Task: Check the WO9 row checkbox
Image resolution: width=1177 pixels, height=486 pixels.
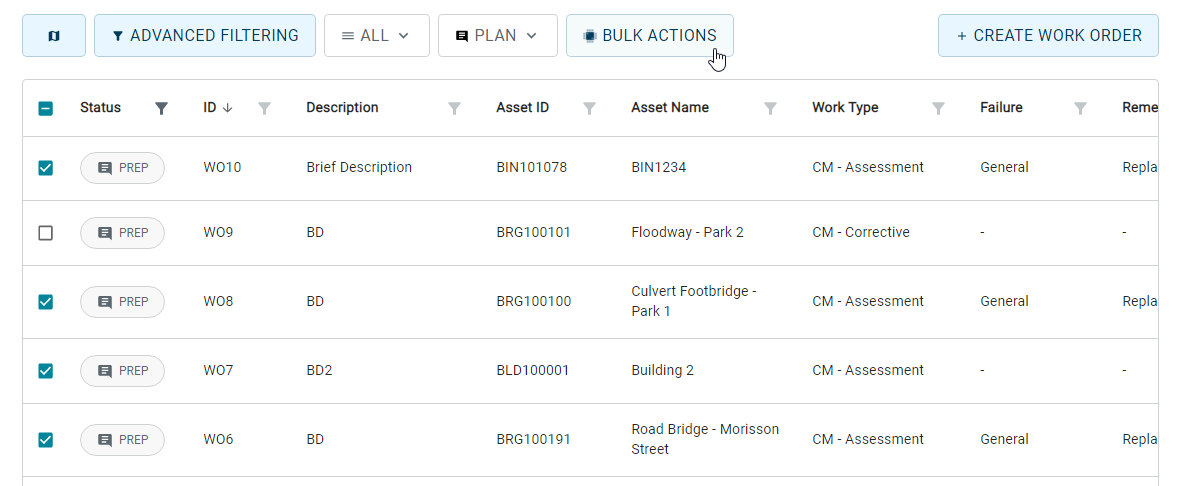Action: pos(46,233)
